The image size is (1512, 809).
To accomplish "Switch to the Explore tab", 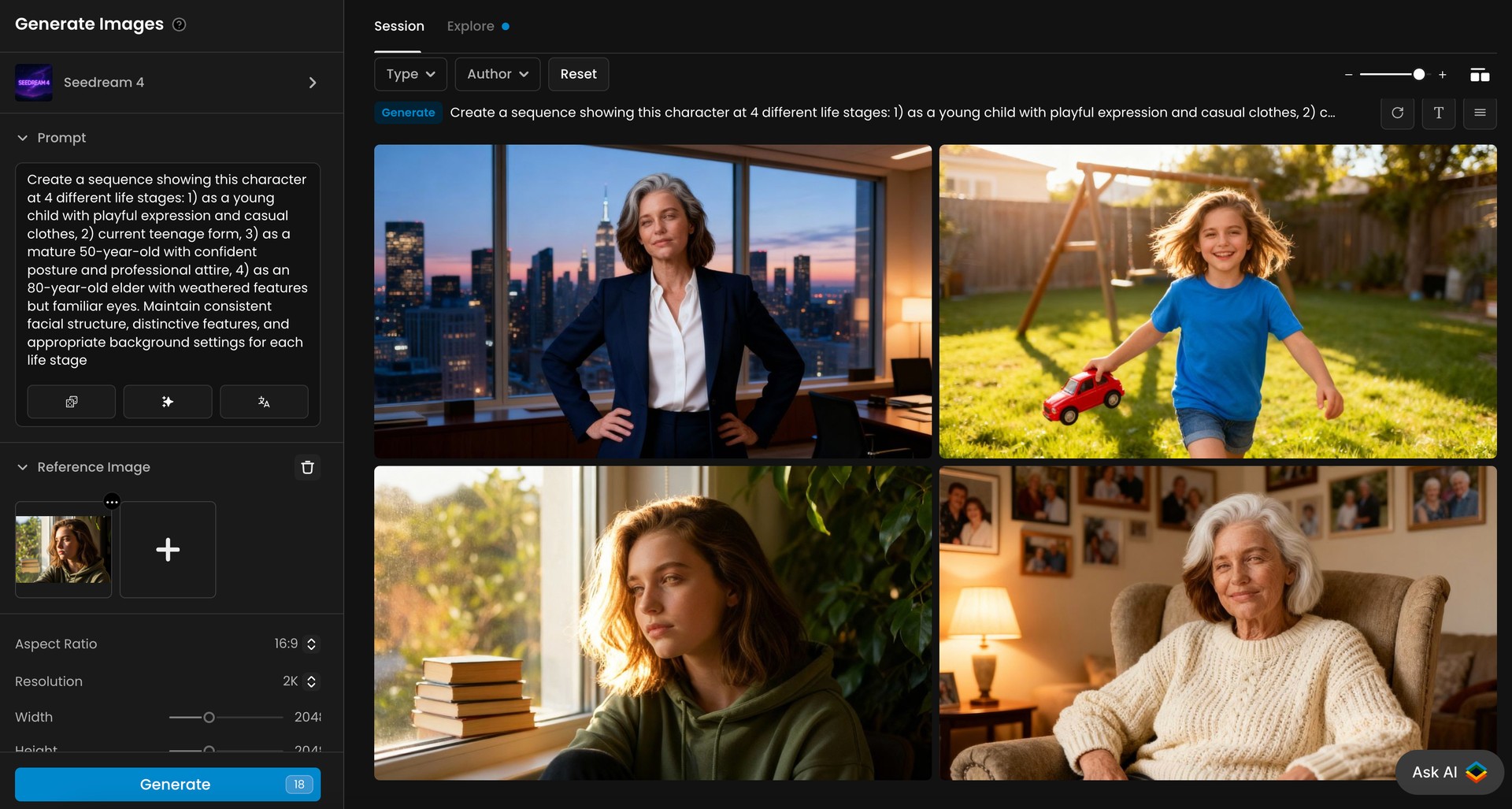I will [x=470, y=26].
